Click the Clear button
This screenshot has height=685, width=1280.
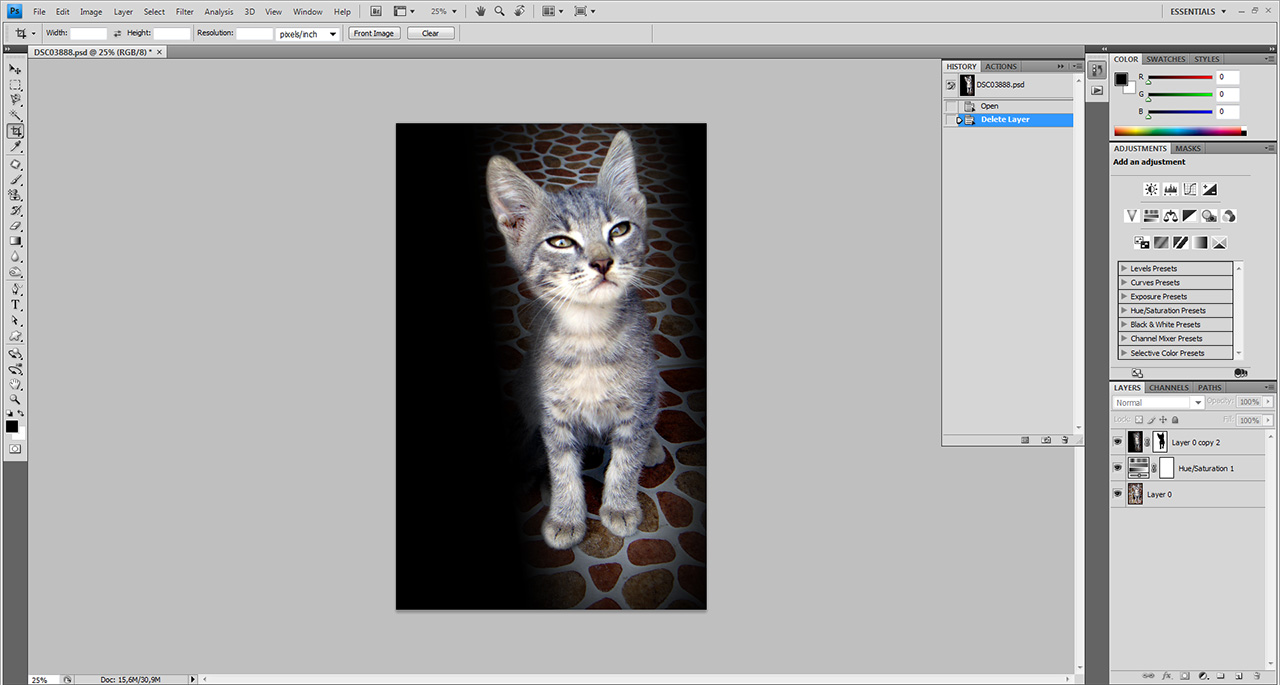430,33
